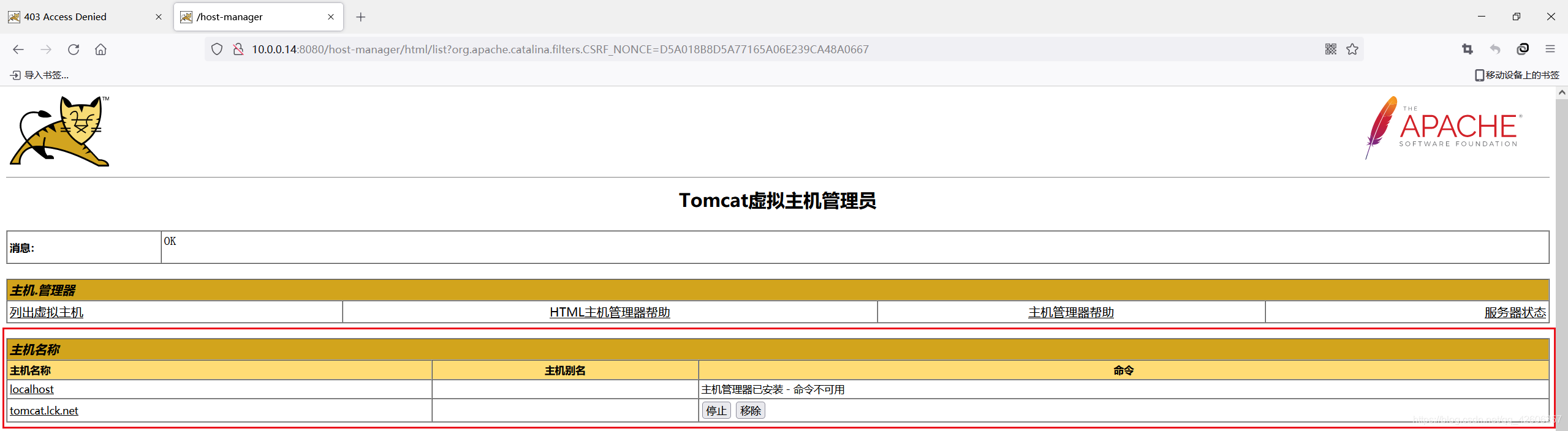Open a new browser tab
Image resolution: width=1568 pixels, height=431 pixels.
pos(361,17)
